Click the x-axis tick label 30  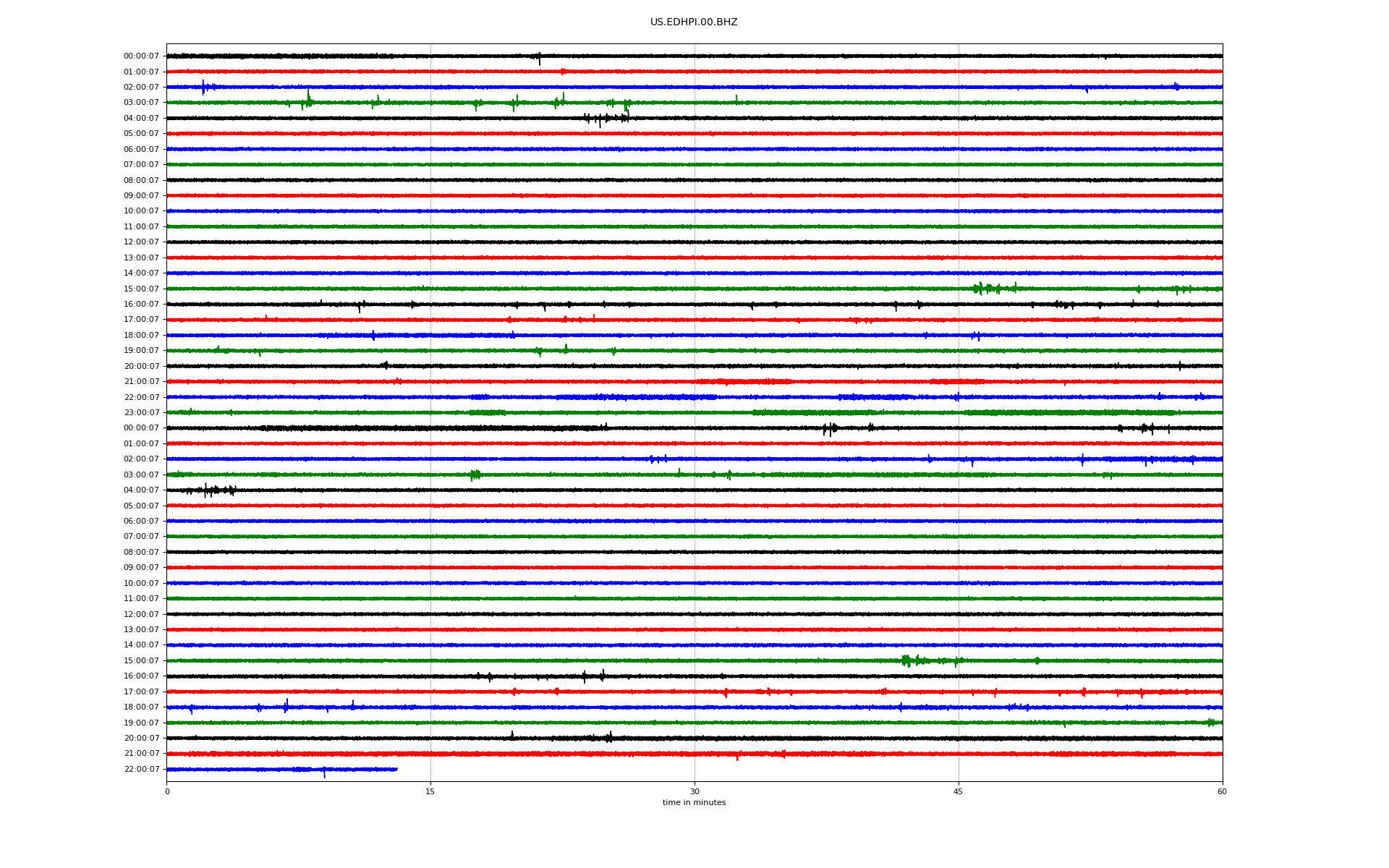point(694,791)
